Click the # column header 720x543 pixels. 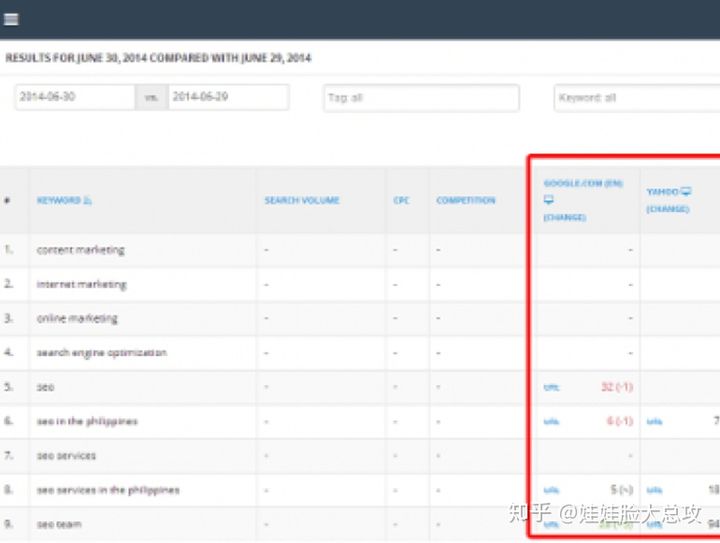(7, 200)
